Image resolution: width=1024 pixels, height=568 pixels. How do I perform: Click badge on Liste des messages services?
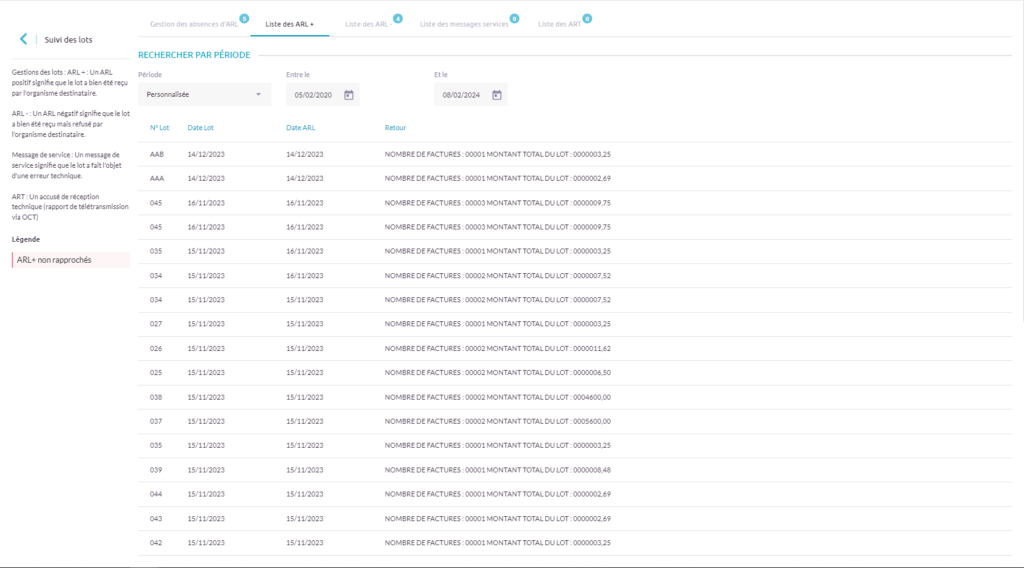click(x=514, y=18)
